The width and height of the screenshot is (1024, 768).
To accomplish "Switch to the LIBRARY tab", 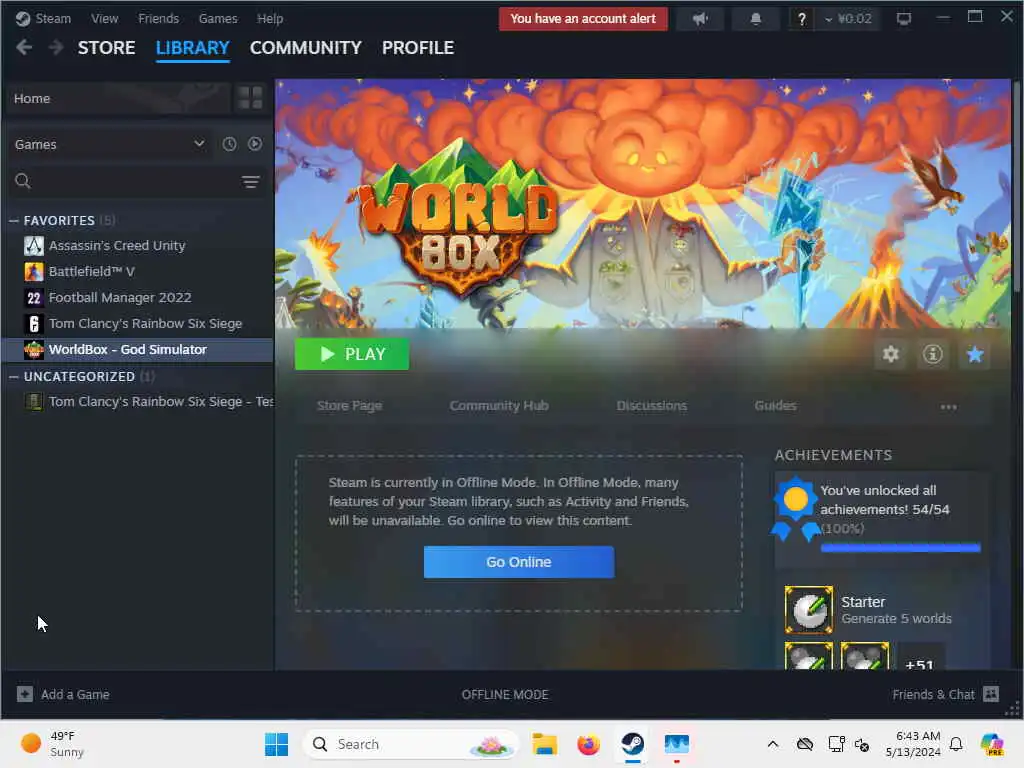I will click(193, 48).
